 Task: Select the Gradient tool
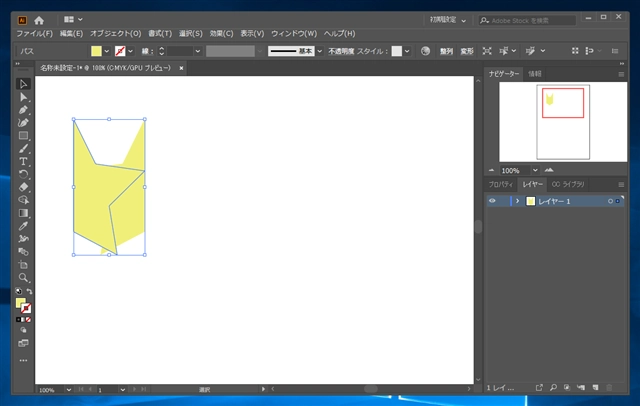pos(23,213)
